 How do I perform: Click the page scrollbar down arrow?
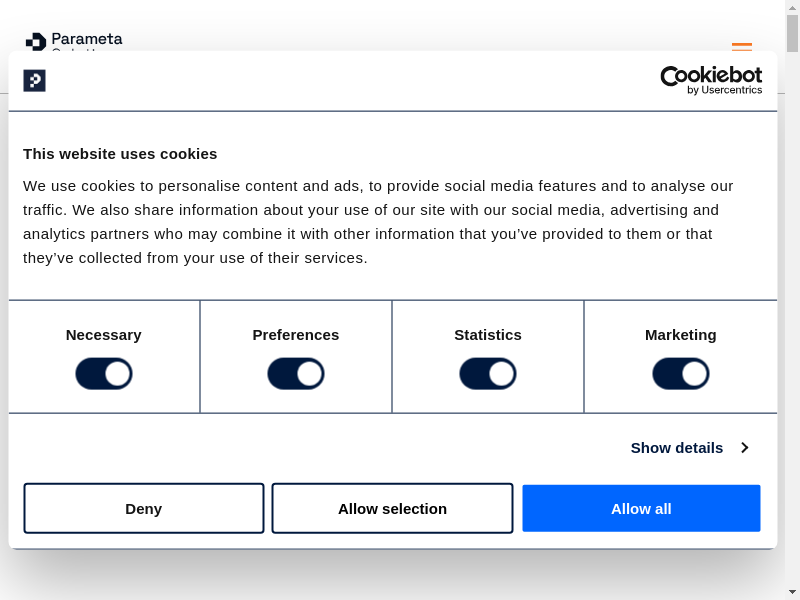click(792, 591)
